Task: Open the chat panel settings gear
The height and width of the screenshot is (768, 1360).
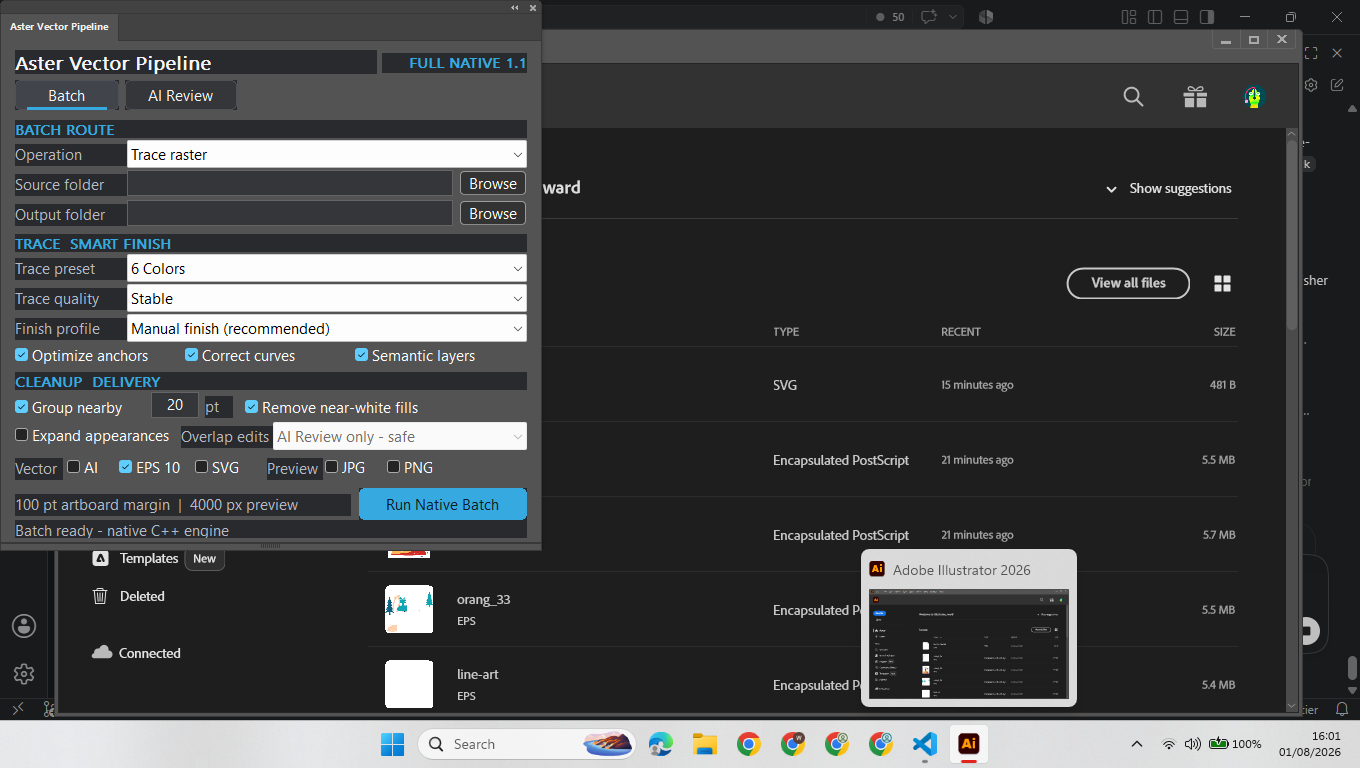Action: pyautogui.click(x=1311, y=85)
